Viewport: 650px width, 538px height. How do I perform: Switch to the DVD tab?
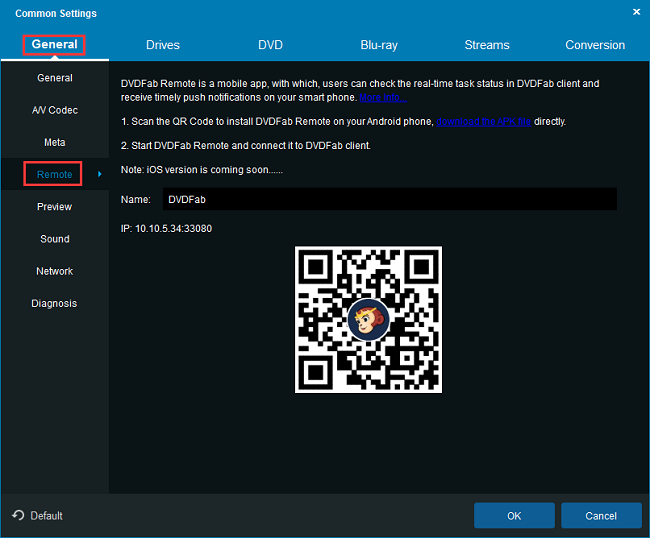270,45
